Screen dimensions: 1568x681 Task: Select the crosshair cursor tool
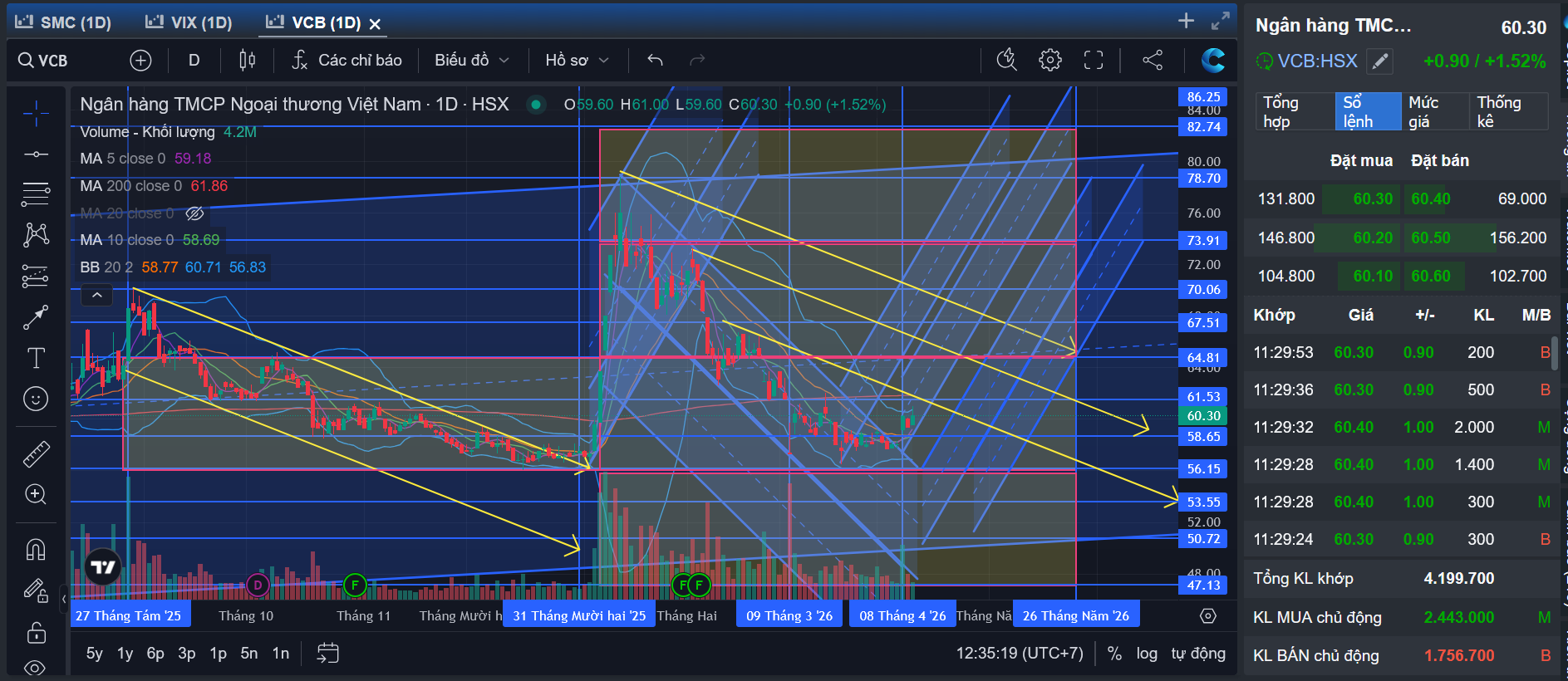(x=36, y=114)
